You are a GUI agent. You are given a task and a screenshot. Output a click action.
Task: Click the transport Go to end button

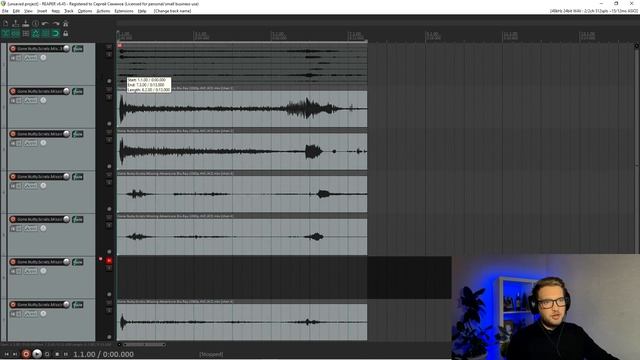click(x=15, y=354)
